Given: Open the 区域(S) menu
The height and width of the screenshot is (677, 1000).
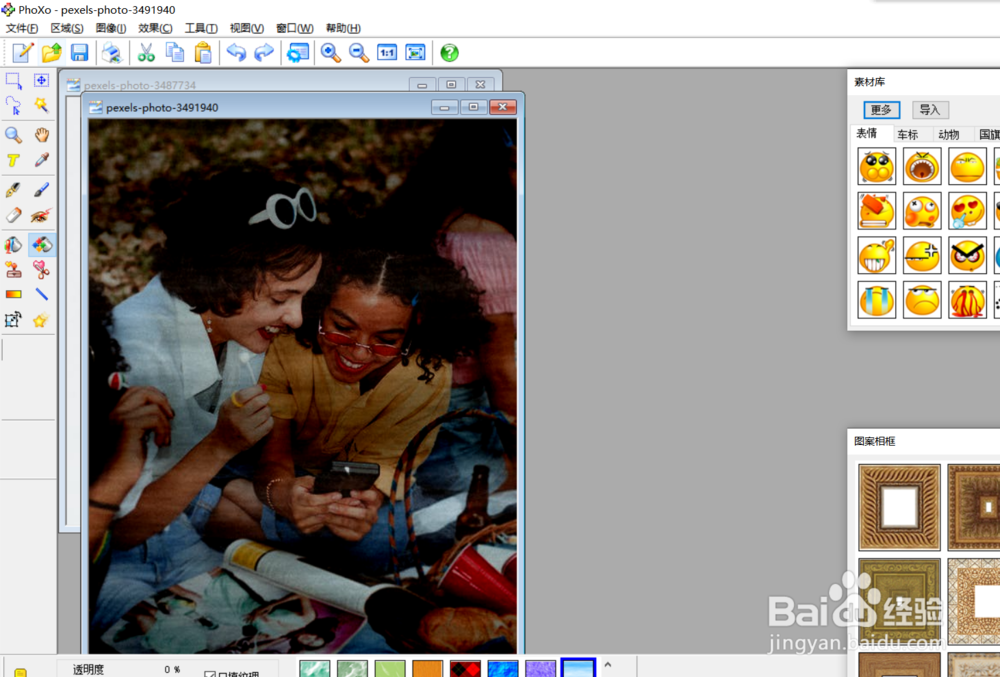Looking at the screenshot, I should click(67, 28).
